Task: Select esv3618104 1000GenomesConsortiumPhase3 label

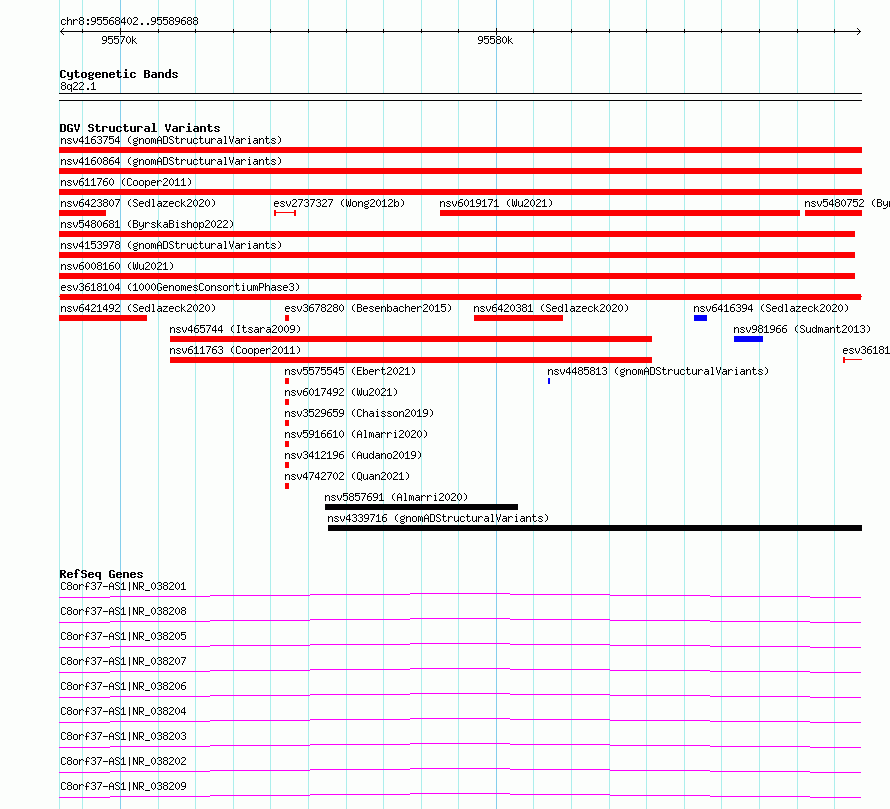Action: [x=180, y=287]
